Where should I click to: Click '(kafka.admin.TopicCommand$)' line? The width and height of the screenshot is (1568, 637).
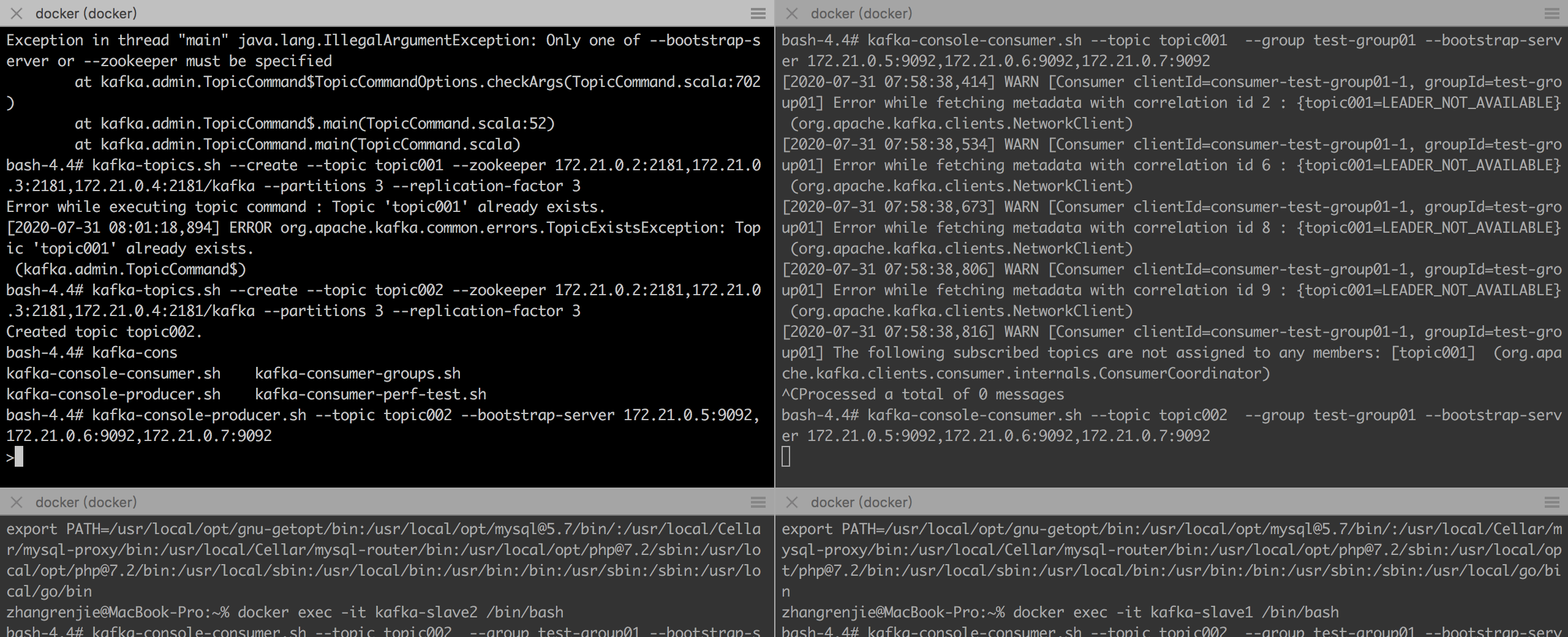[x=130, y=269]
